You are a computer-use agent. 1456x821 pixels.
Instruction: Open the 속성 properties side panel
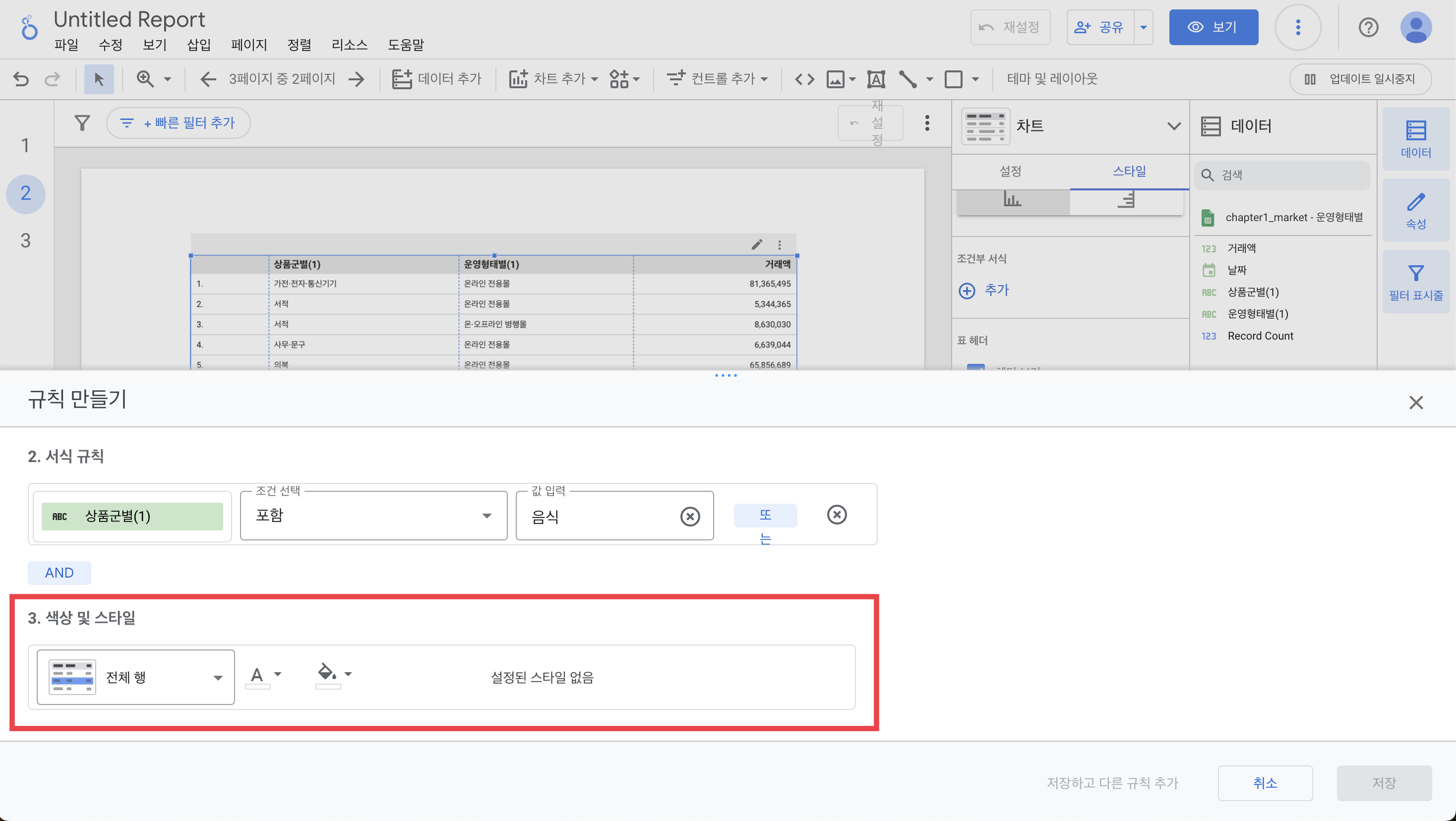[1415, 211]
